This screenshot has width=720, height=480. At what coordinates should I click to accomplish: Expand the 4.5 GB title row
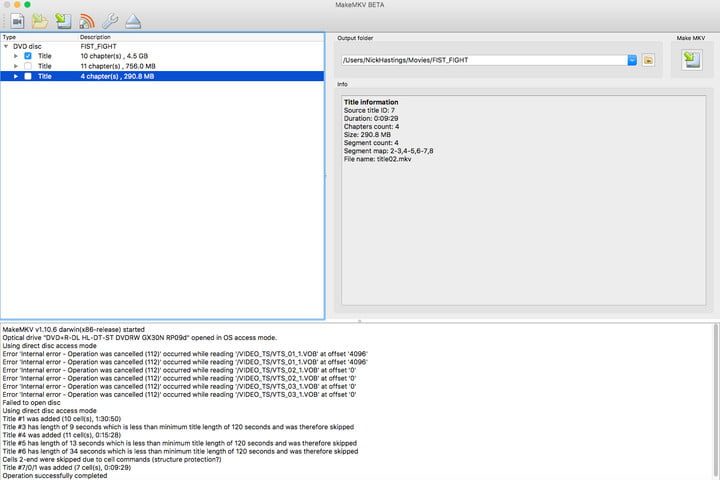(x=16, y=56)
